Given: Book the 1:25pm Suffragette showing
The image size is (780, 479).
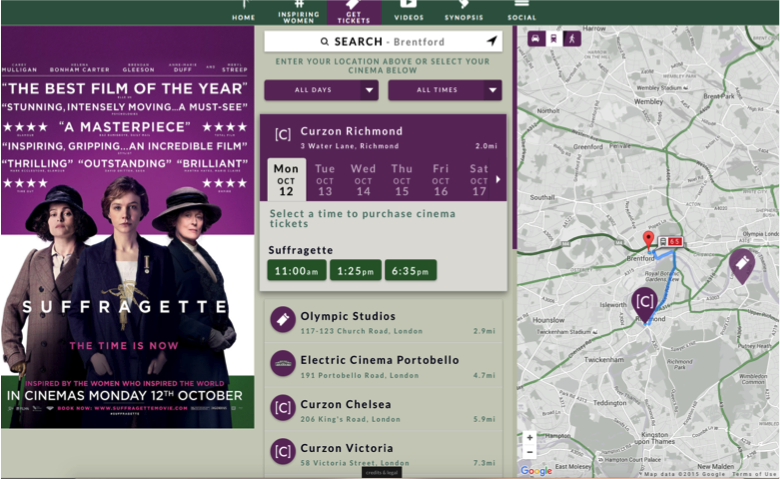Looking at the screenshot, I should pos(356,271).
